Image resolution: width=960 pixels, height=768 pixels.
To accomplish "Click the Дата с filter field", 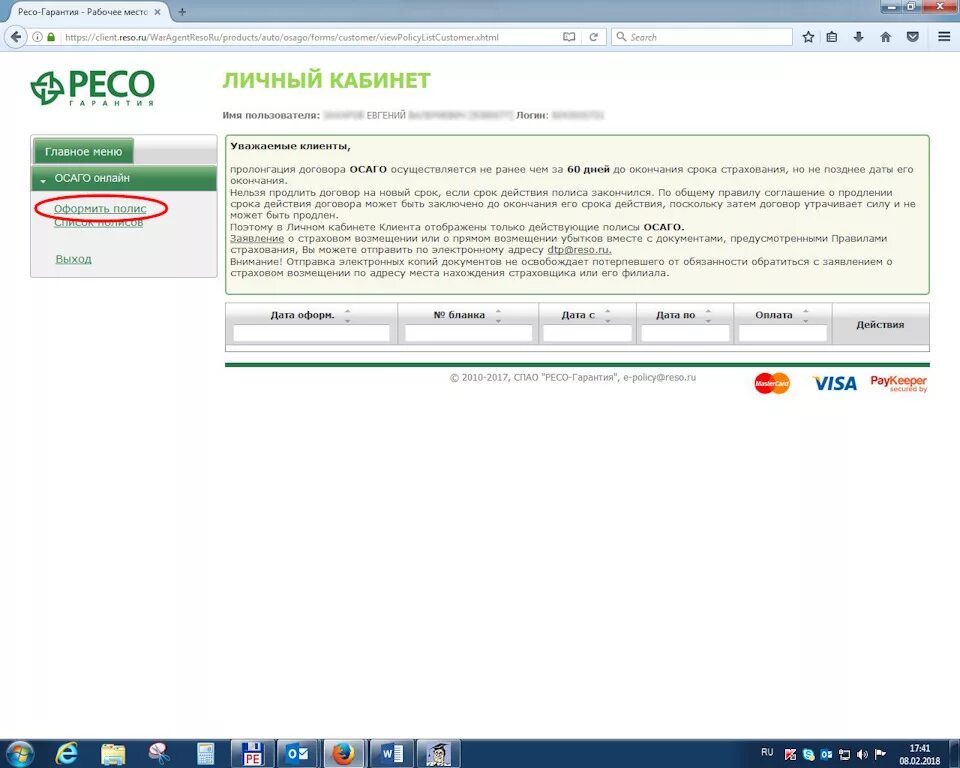I will [x=587, y=333].
